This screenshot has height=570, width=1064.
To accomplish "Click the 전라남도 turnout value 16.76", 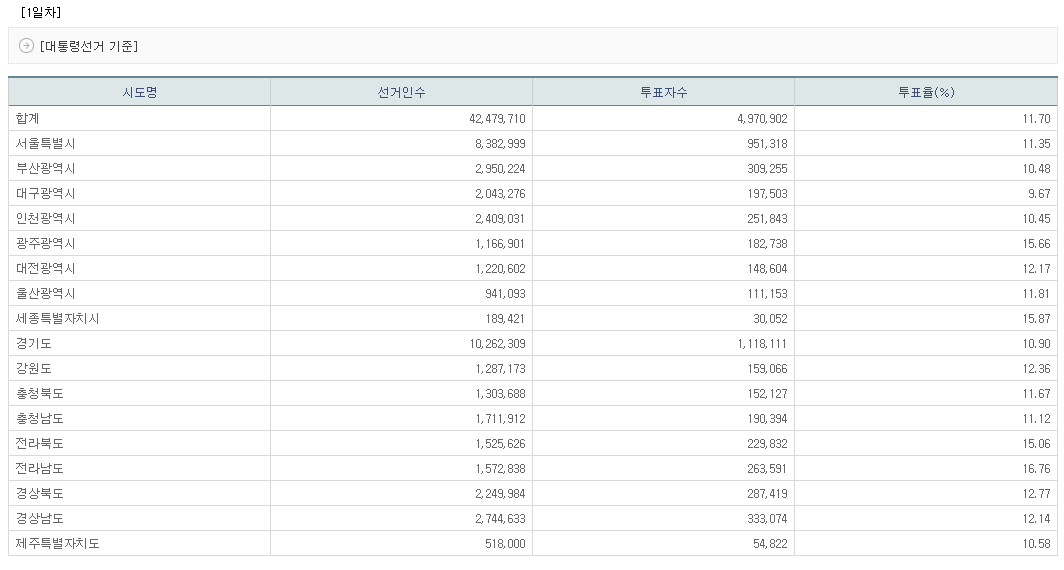I will click(x=1036, y=469).
